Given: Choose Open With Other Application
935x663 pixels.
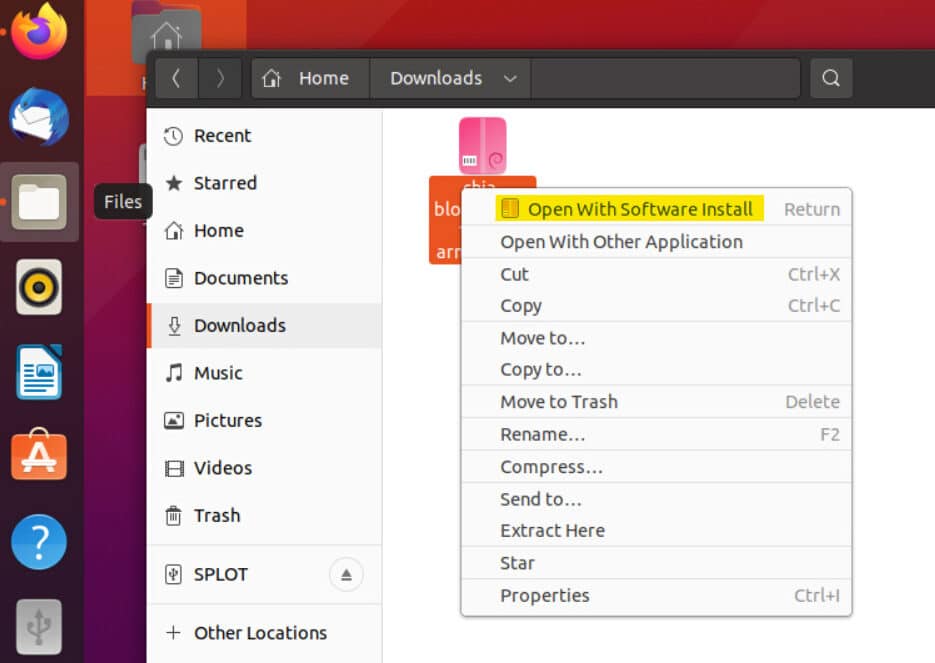Looking at the screenshot, I should pos(656,241).
